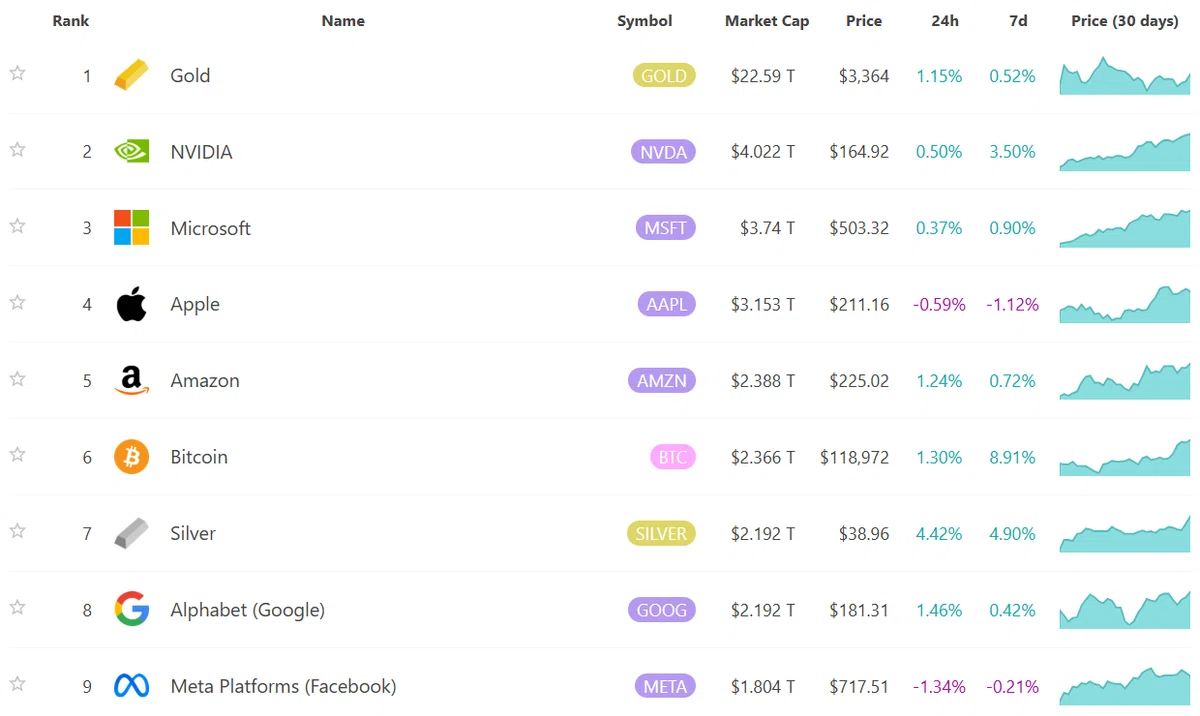This screenshot has width=1200, height=716.
Task: Click the Amazon logo icon
Action: (131, 381)
